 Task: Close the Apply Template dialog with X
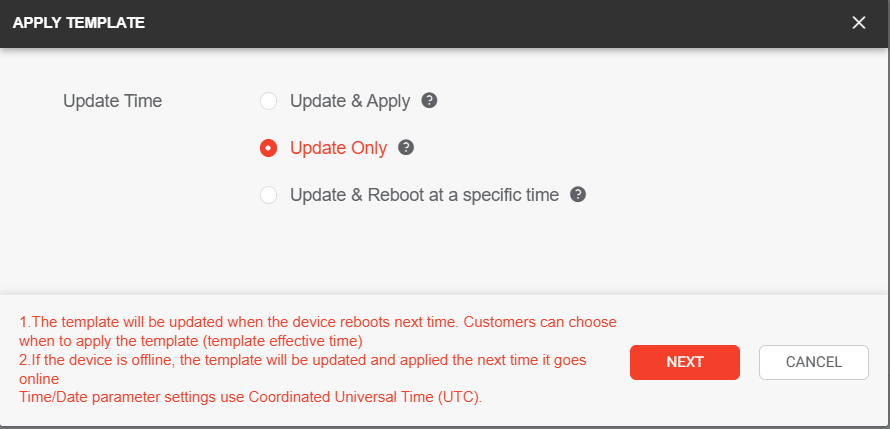pyautogui.click(x=859, y=23)
